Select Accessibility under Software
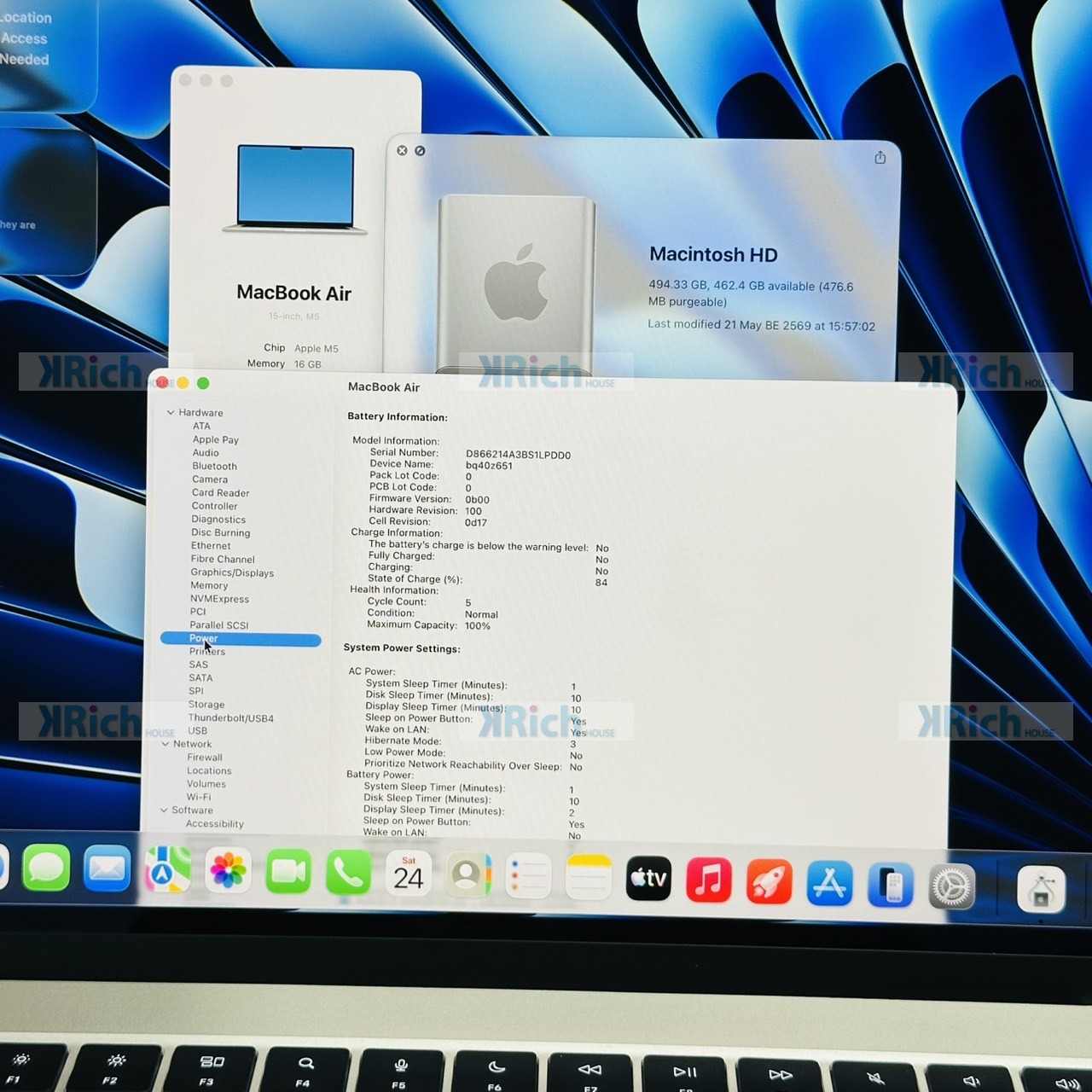 215,824
